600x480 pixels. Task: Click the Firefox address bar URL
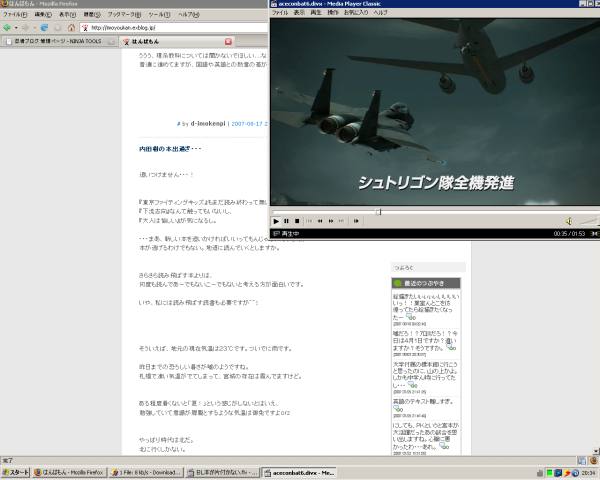tap(123, 28)
